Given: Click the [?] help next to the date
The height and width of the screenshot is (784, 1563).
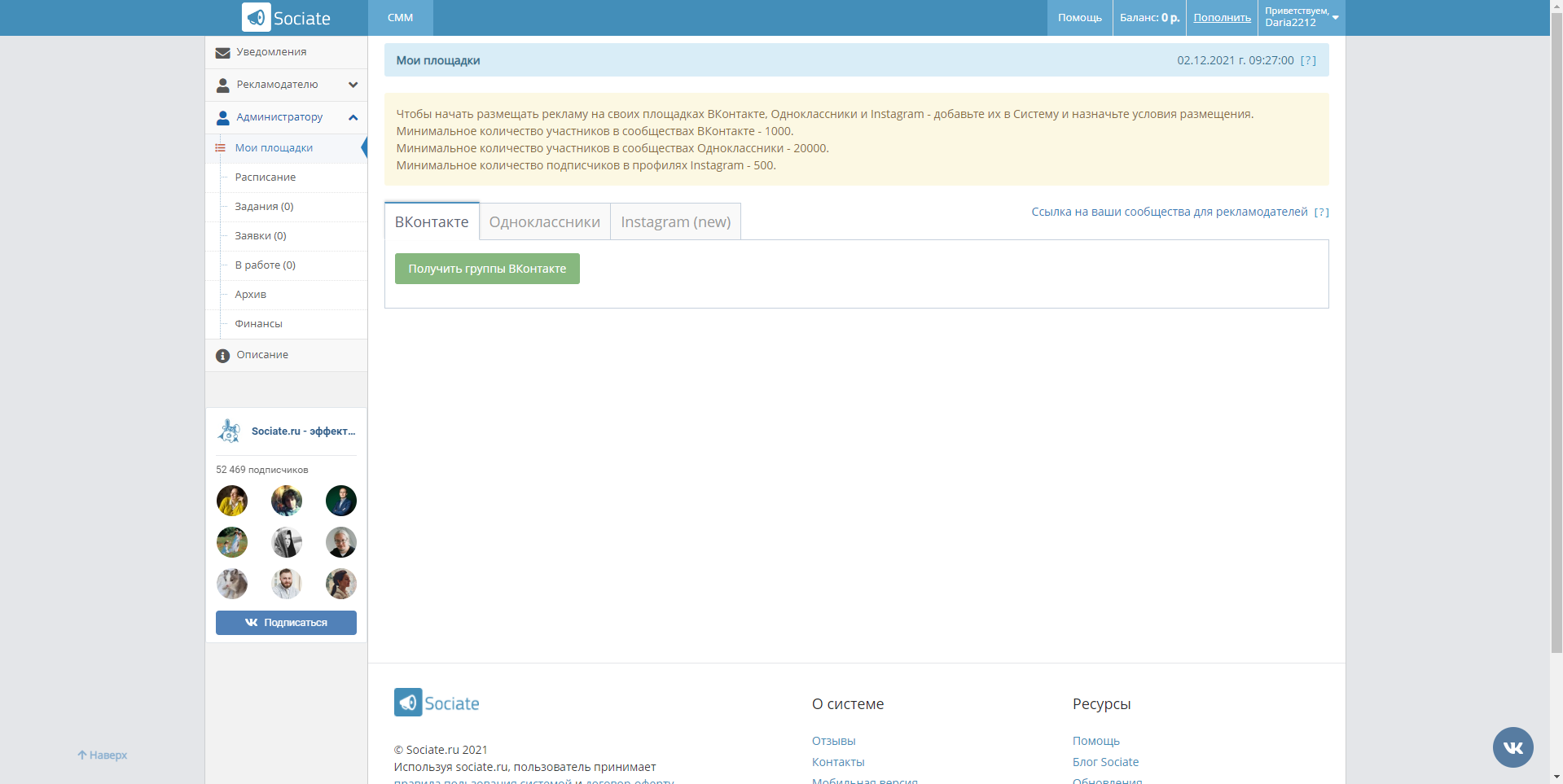Looking at the screenshot, I should [x=1308, y=60].
